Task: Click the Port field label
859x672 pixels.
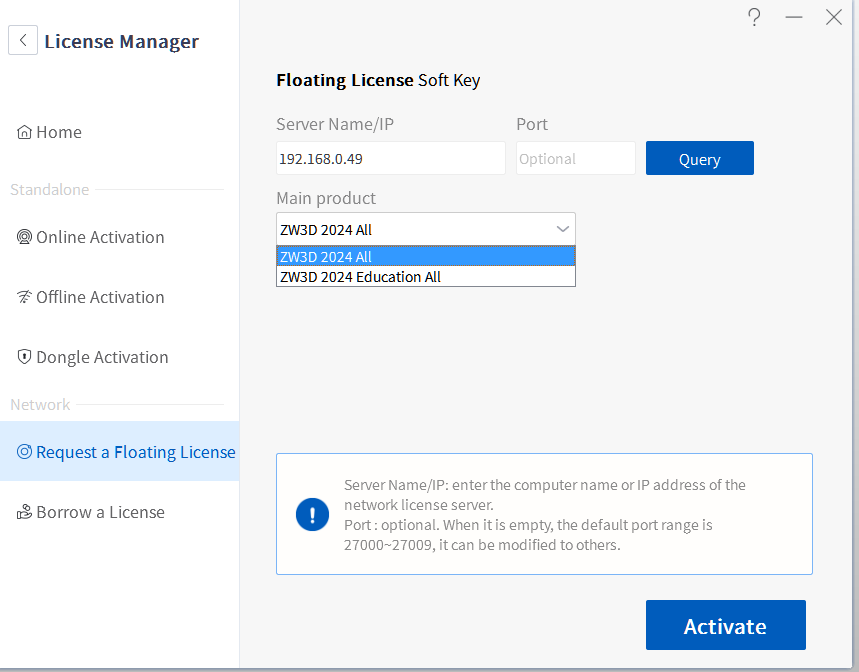Action: [x=532, y=124]
